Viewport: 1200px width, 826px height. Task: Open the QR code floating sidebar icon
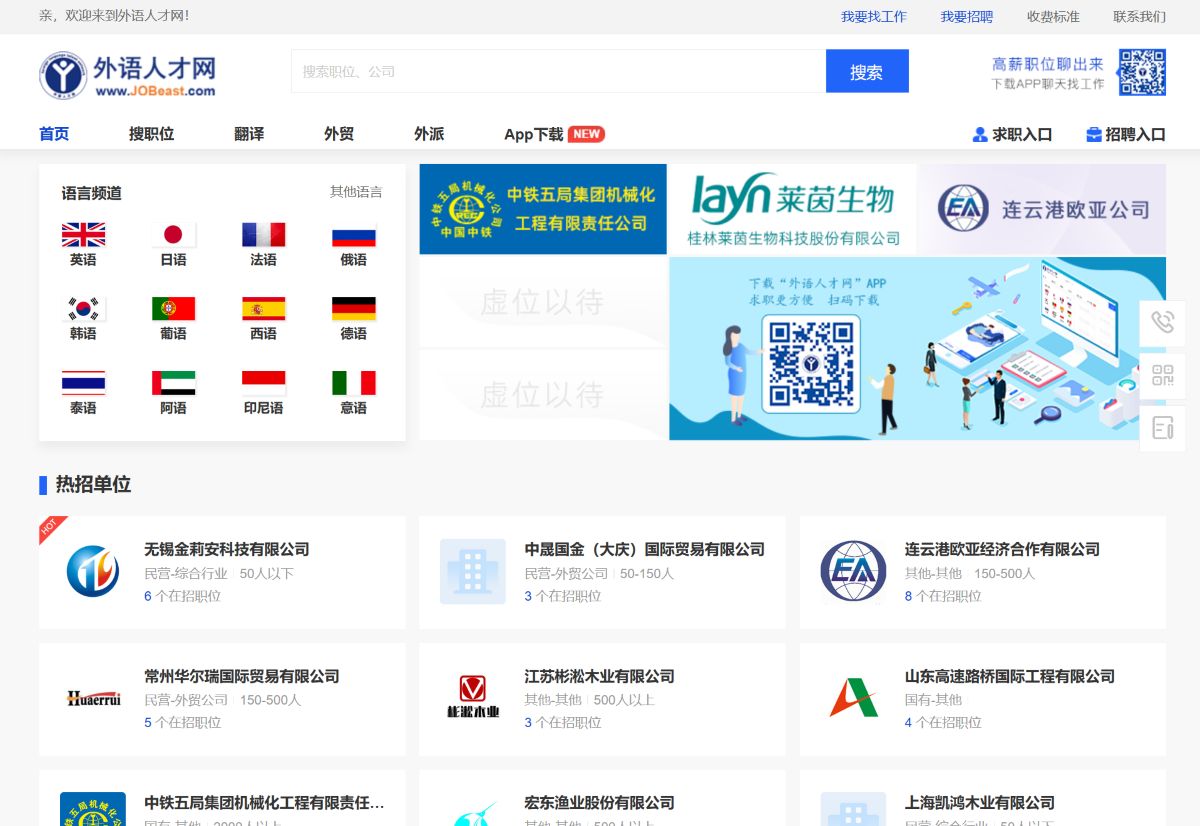1162,376
